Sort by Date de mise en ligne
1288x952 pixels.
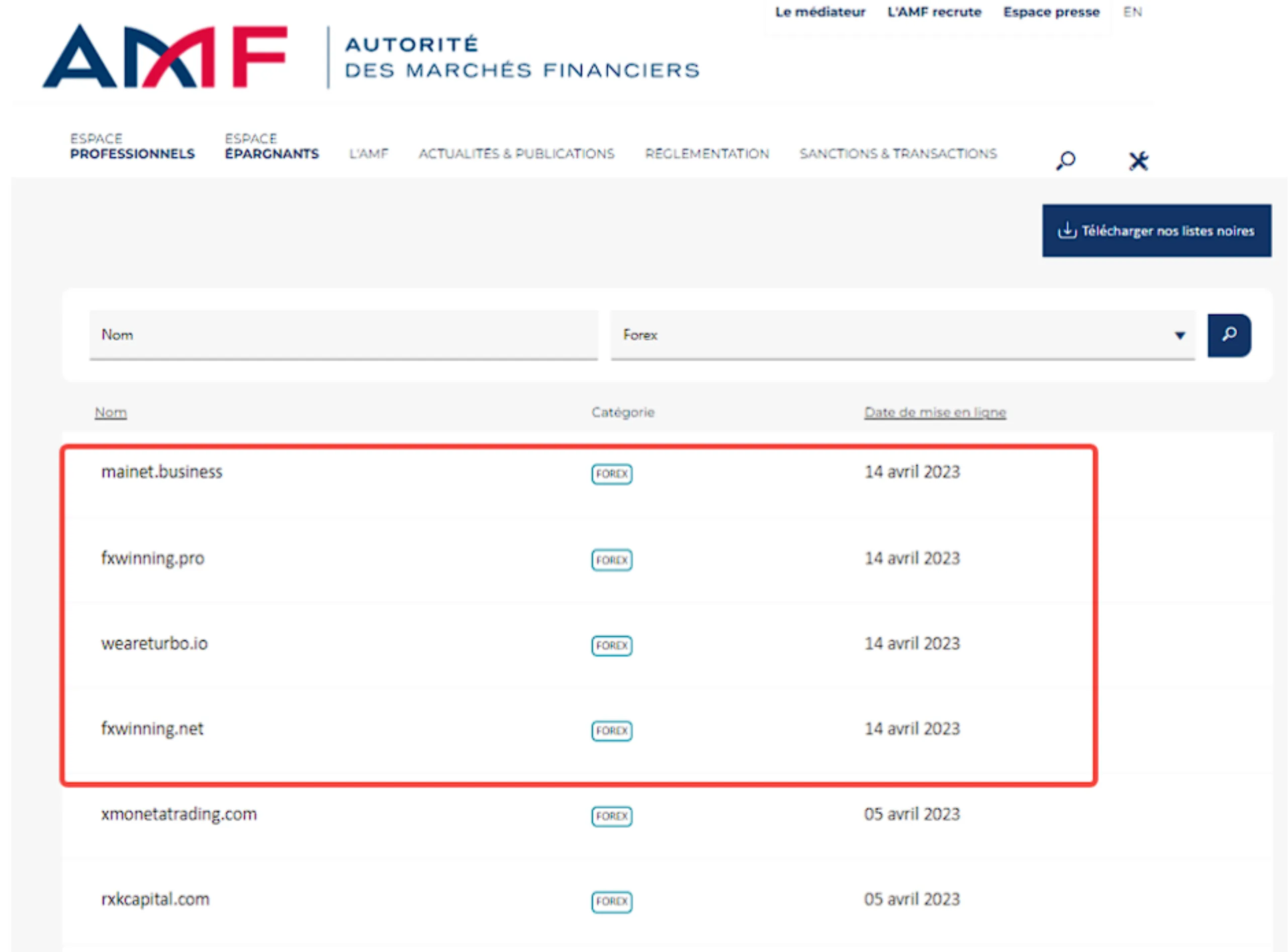point(935,413)
